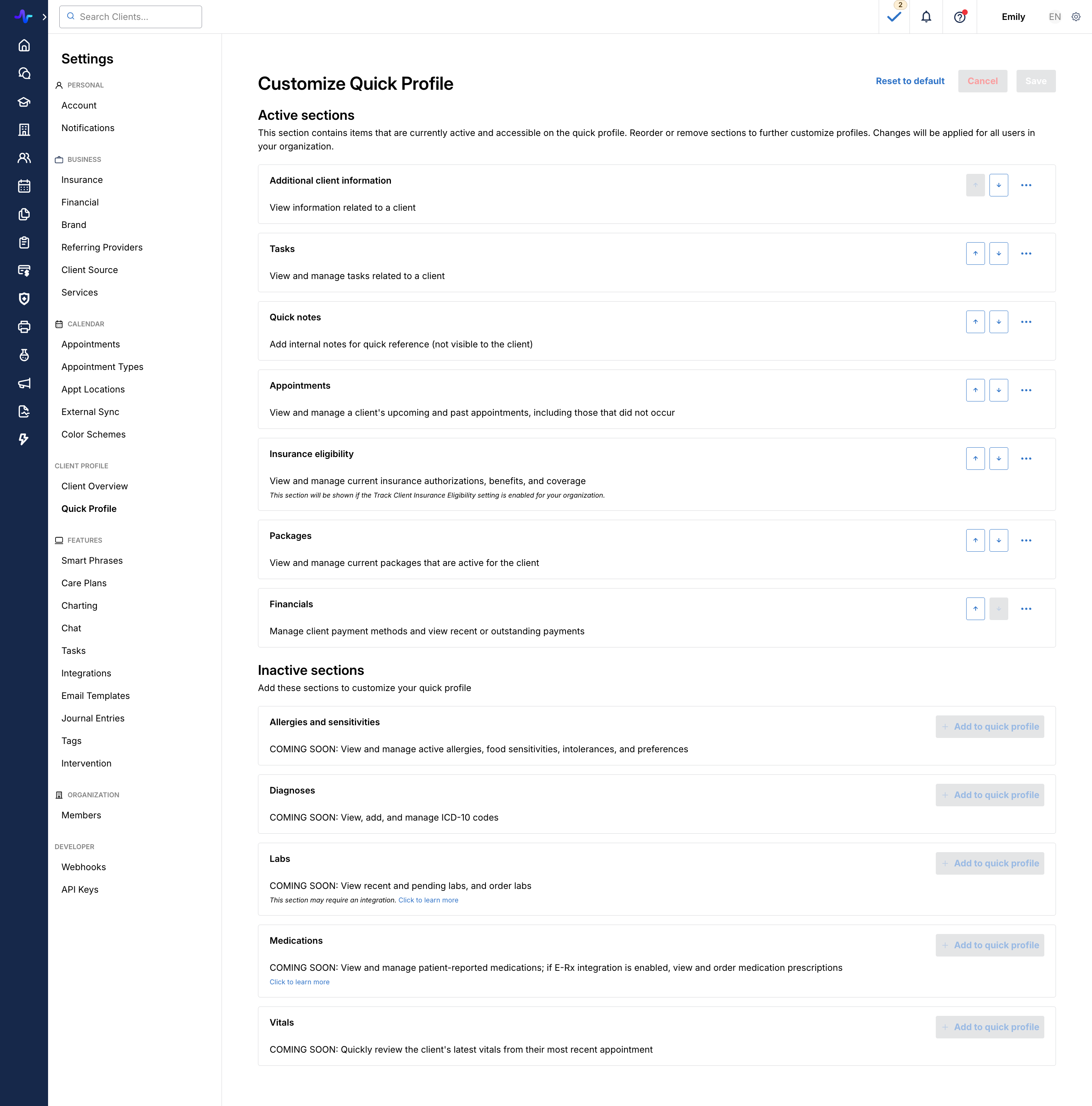Click Reset to default link

(910, 81)
